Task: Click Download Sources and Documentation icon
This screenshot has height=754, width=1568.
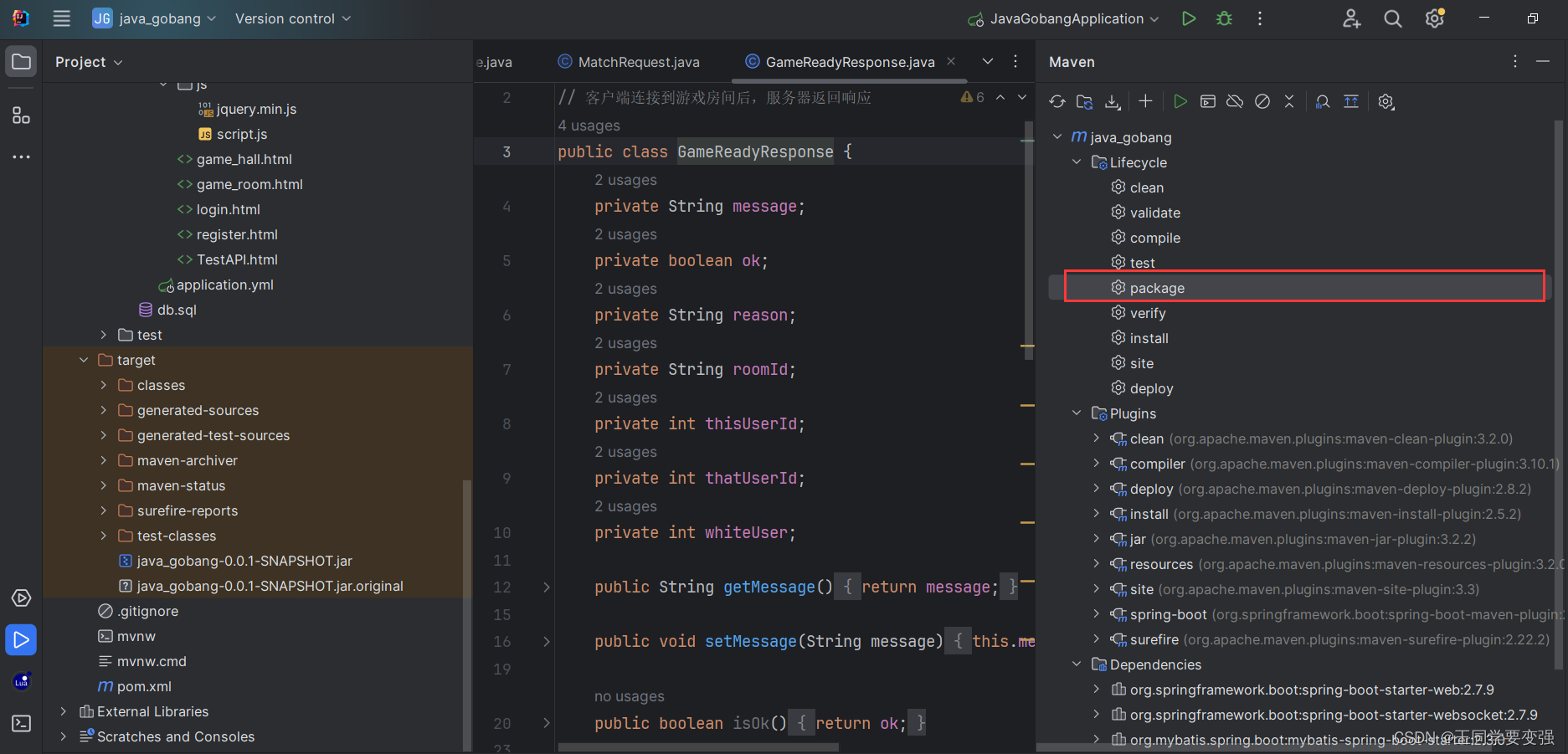Action: pos(1113,102)
